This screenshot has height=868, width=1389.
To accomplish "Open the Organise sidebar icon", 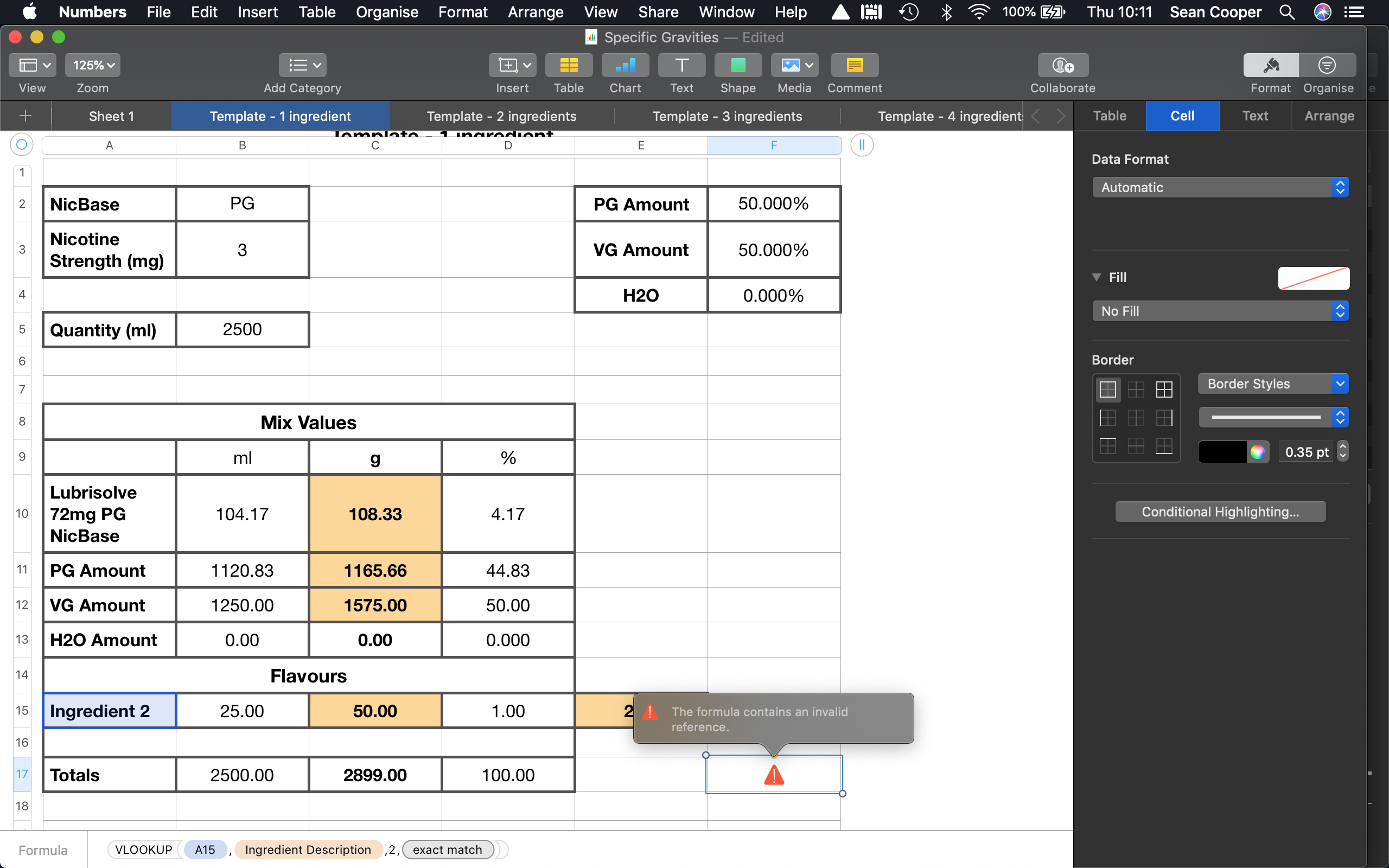I will (x=1327, y=66).
